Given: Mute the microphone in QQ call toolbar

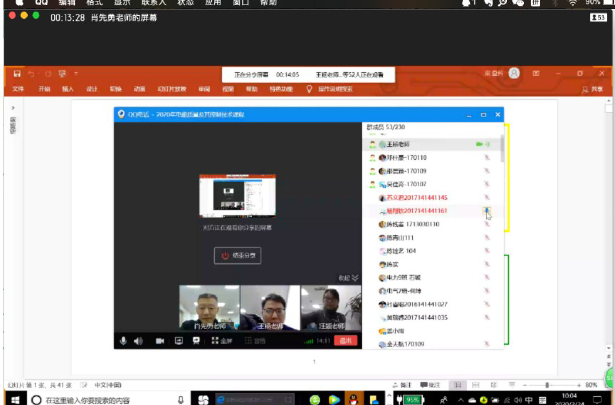Looking at the screenshot, I should [x=124, y=341].
